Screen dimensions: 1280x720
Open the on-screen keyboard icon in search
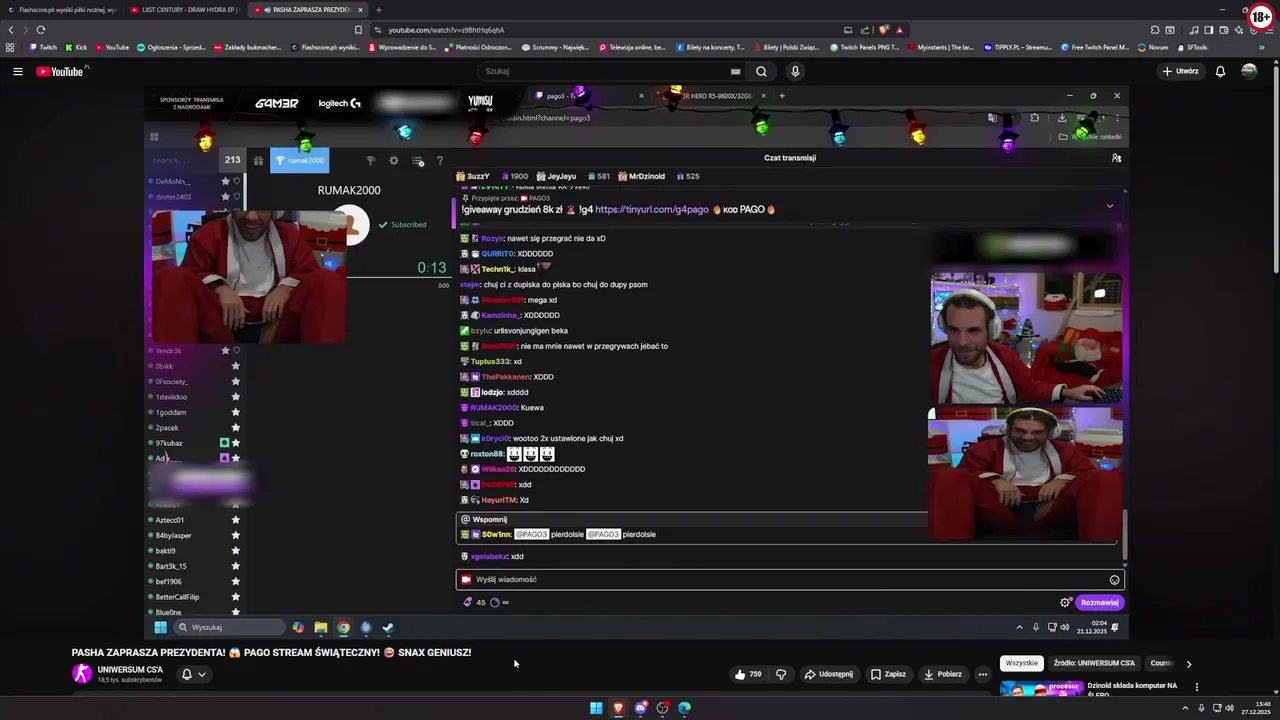(x=735, y=71)
